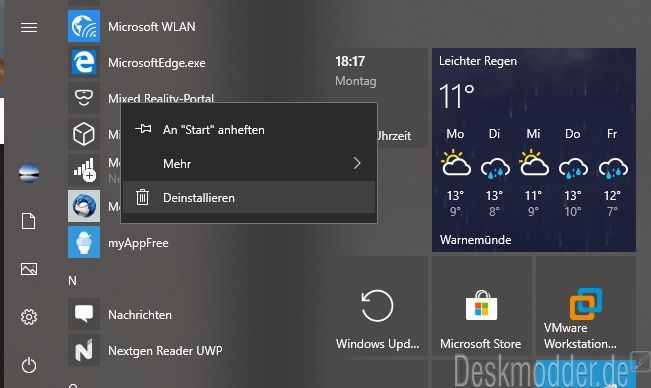651x388 pixels.
Task: Select Mehr in the context menu
Action: coord(249,163)
